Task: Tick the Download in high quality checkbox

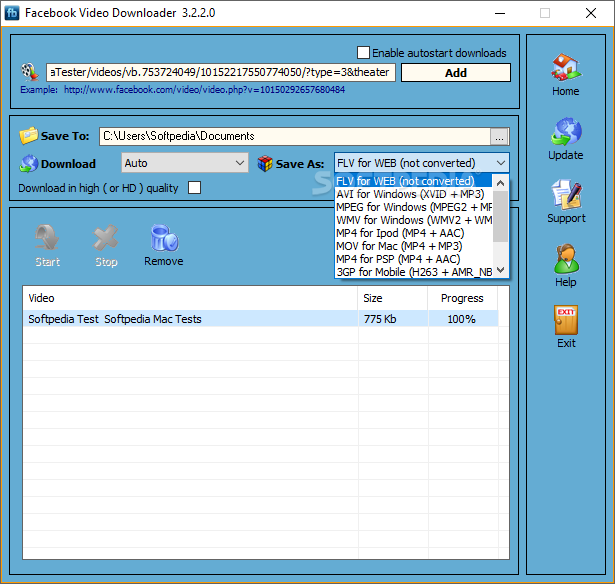Action: point(194,188)
